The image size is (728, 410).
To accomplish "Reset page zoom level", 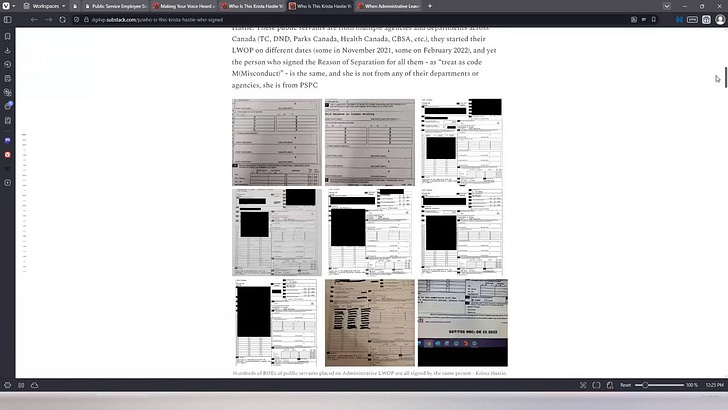I will pyautogui.click(x=625, y=385).
